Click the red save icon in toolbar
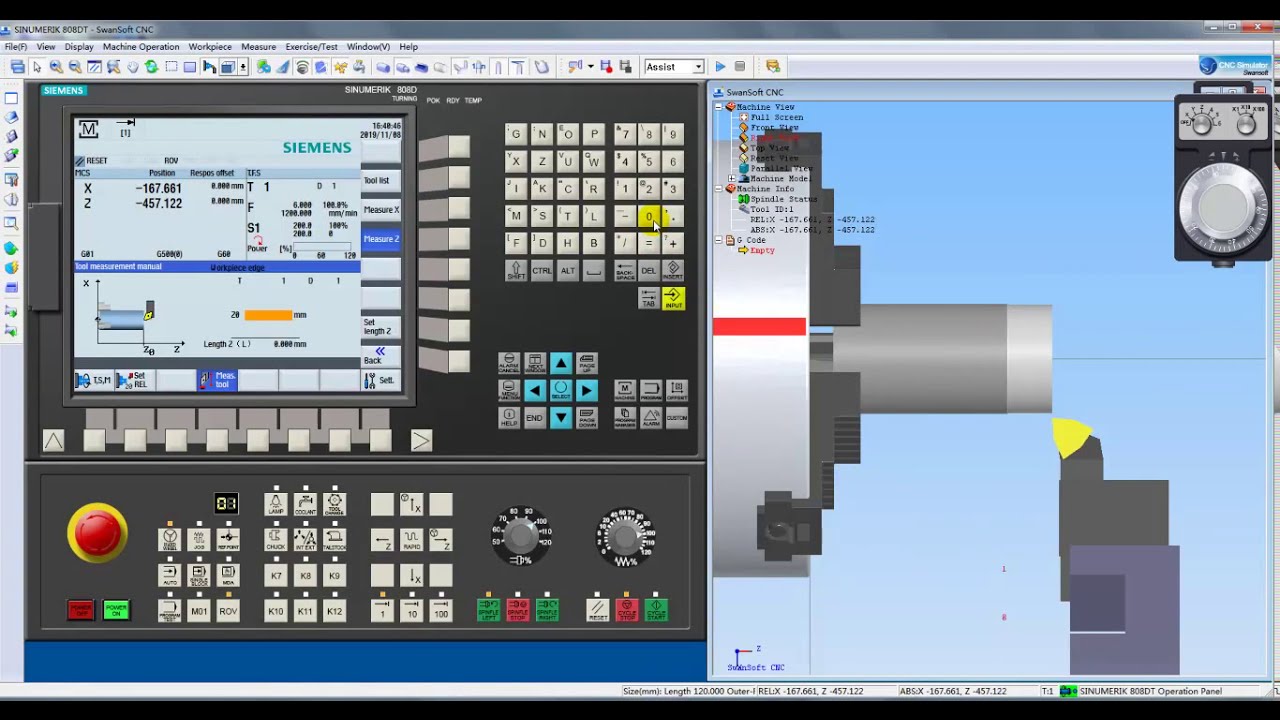 (606, 67)
